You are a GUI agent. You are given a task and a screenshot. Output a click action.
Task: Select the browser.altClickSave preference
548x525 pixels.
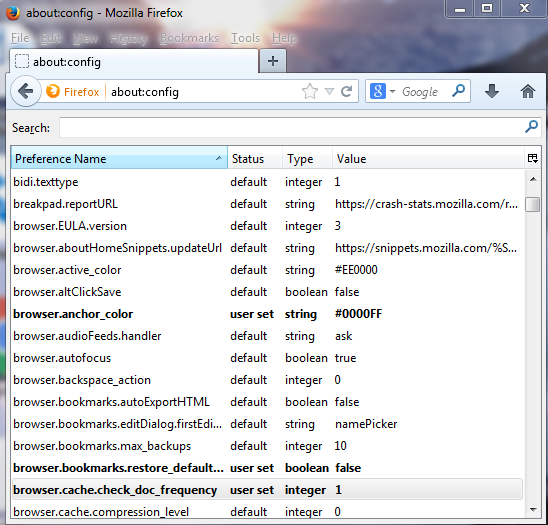267,292
